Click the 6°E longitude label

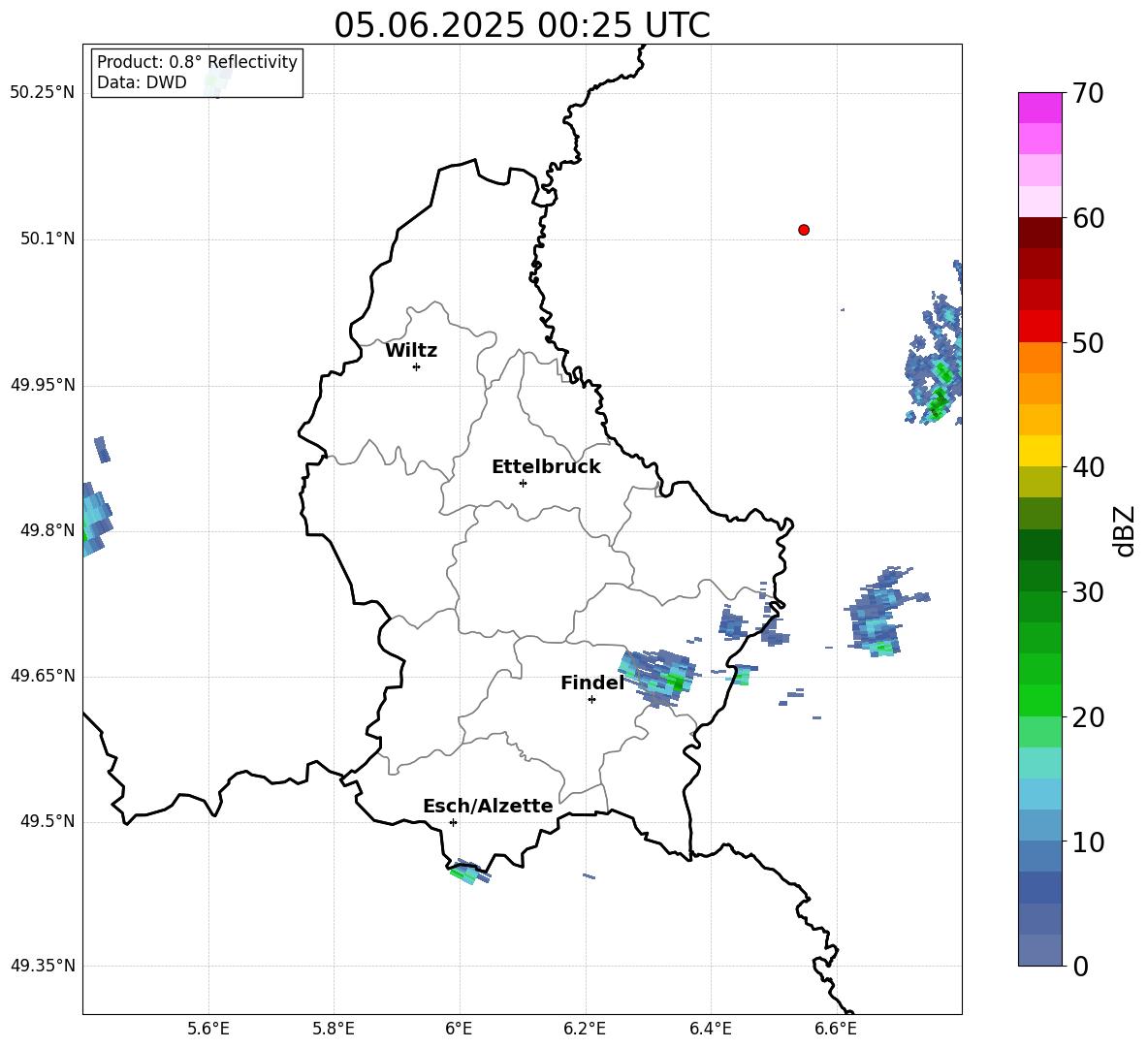point(459,1029)
